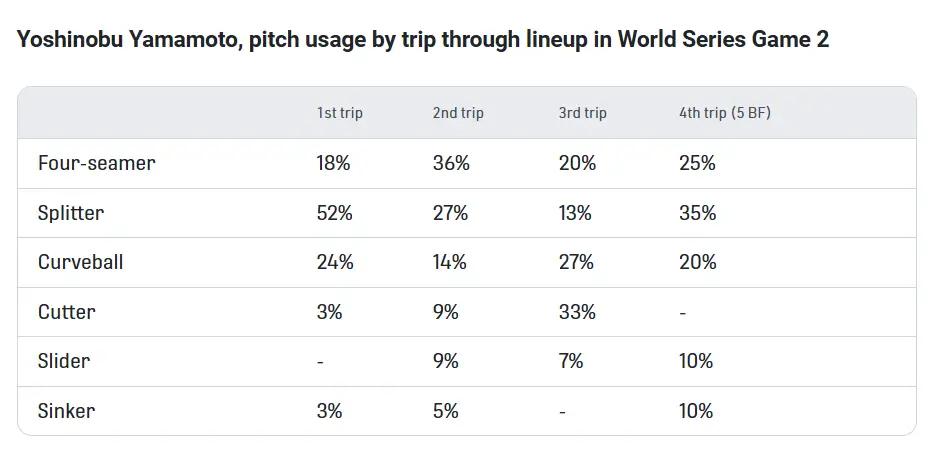Select Splitter's 35% fourth-trip value

tap(697, 213)
